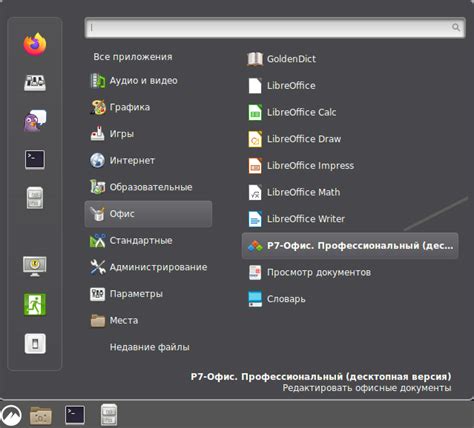Image resolution: width=474 pixels, height=428 pixels.
Task: Click the Просмотр документов viewer icon
Action: (x=255, y=272)
